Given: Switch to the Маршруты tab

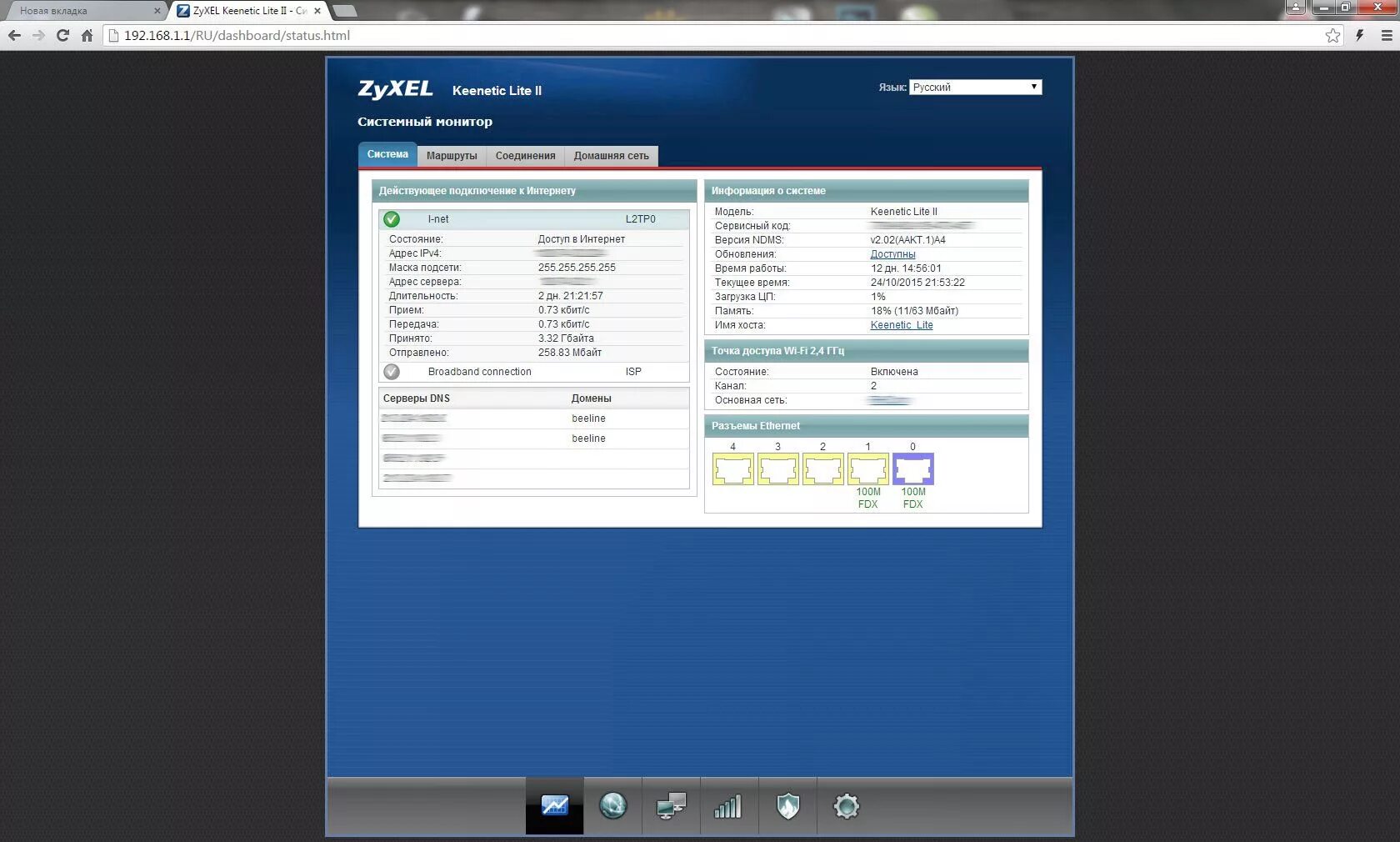Looking at the screenshot, I should tap(452, 156).
